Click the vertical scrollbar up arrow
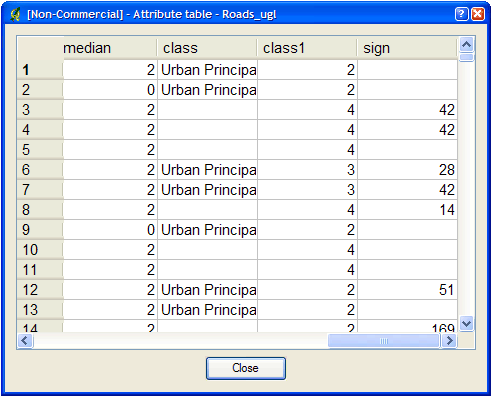The image size is (491, 397). pos(466,44)
